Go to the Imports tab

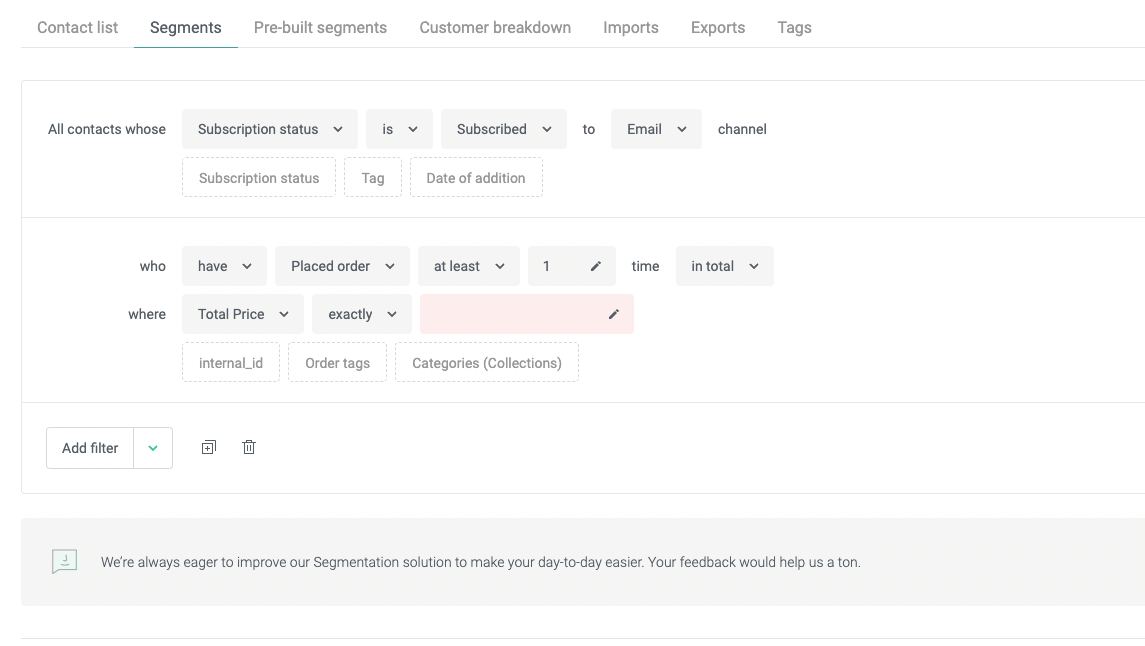(x=631, y=28)
